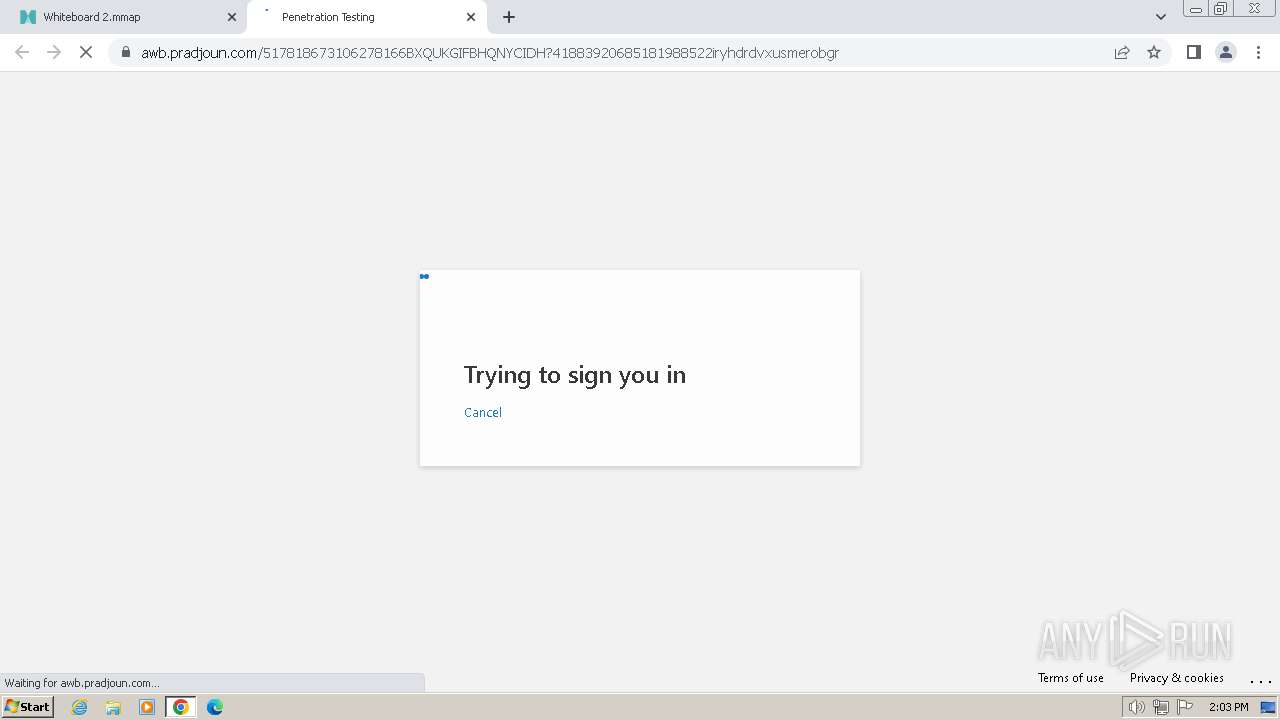Image resolution: width=1280 pixels, height=720 pixels.
Task: Click the address bar URL
Action: click(490, 52)
